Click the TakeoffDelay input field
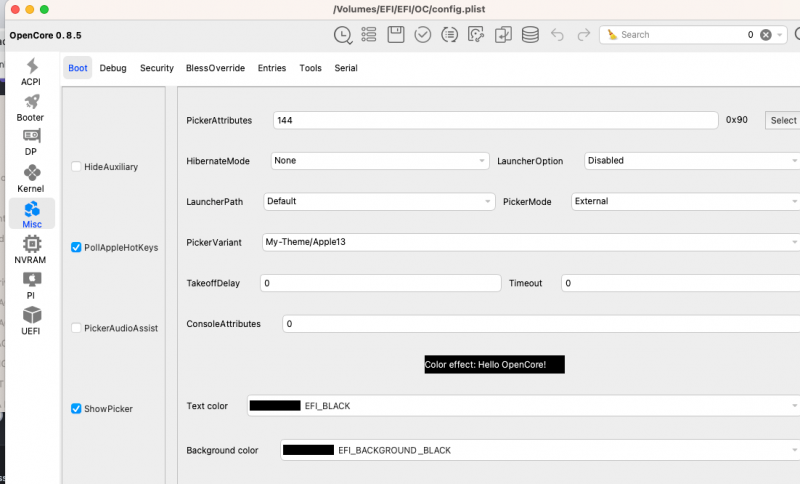The width and height of the screenshot is (800, 484). tap(381, 283)
